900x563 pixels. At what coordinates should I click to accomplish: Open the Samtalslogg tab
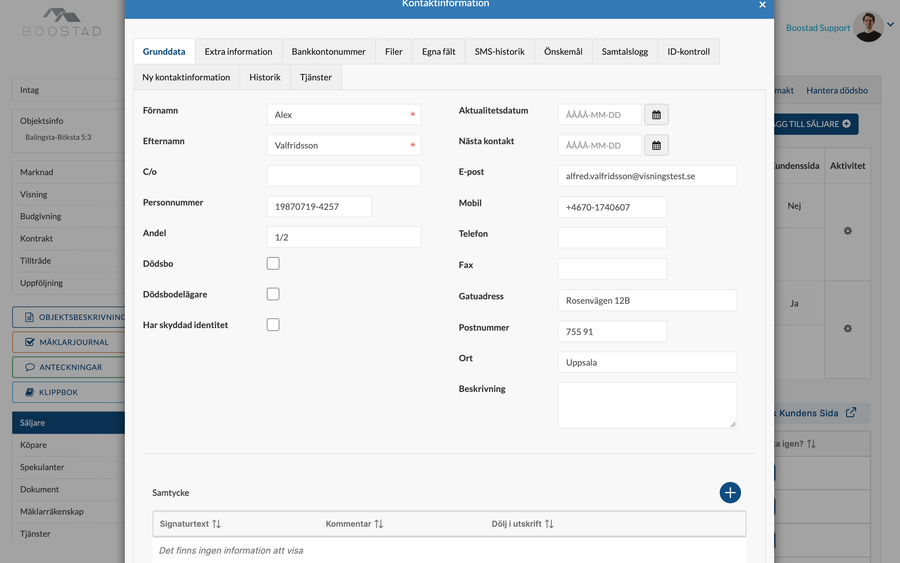click(624, 52)
